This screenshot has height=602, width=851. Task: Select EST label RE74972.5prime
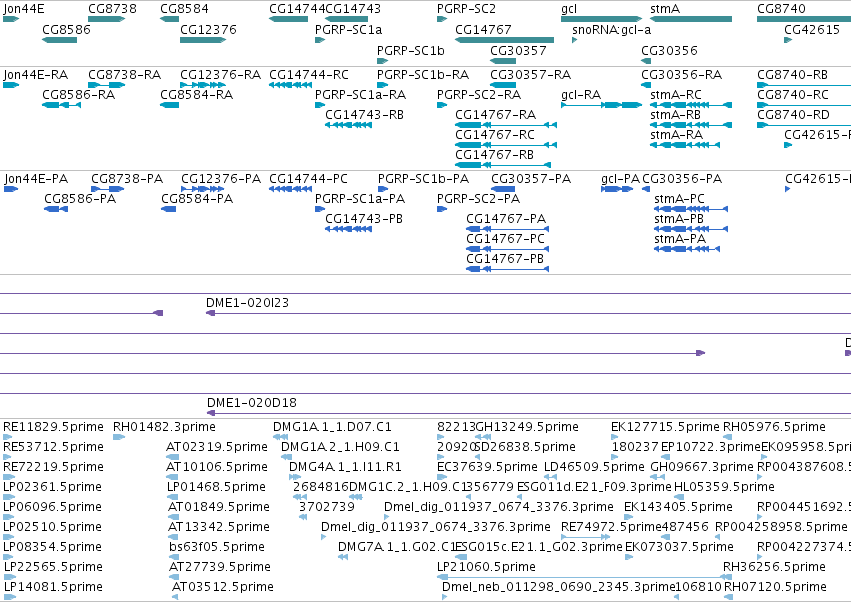(611, 527)
